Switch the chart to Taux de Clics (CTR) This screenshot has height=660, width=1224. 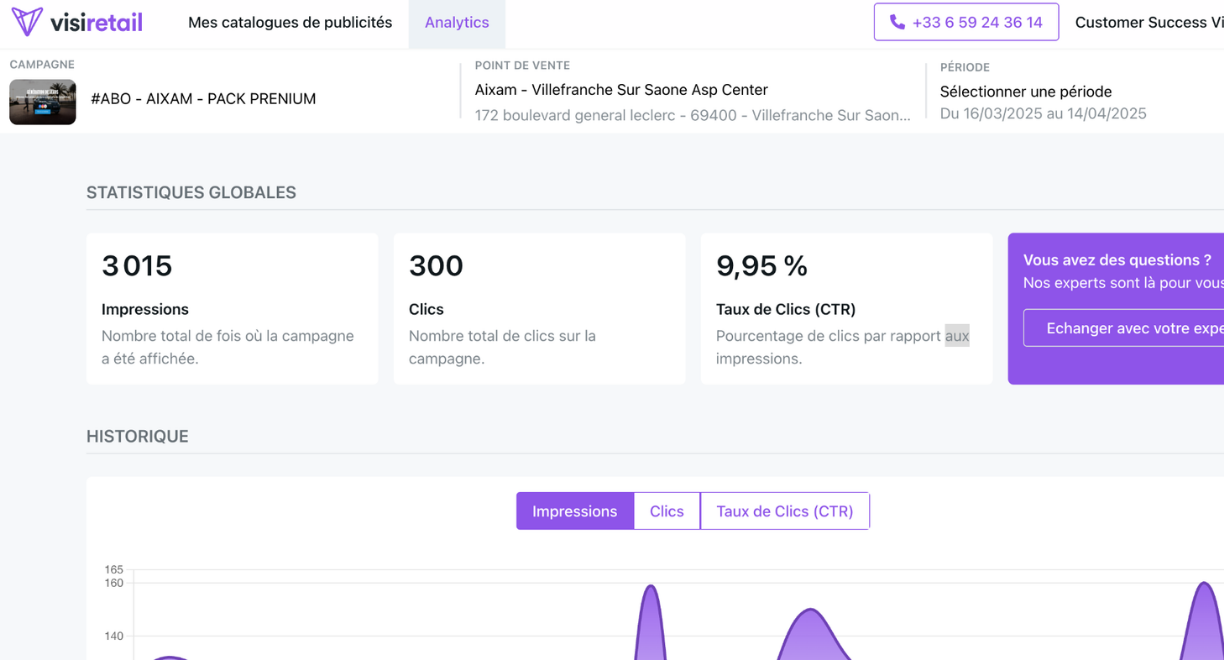point(784,510)
